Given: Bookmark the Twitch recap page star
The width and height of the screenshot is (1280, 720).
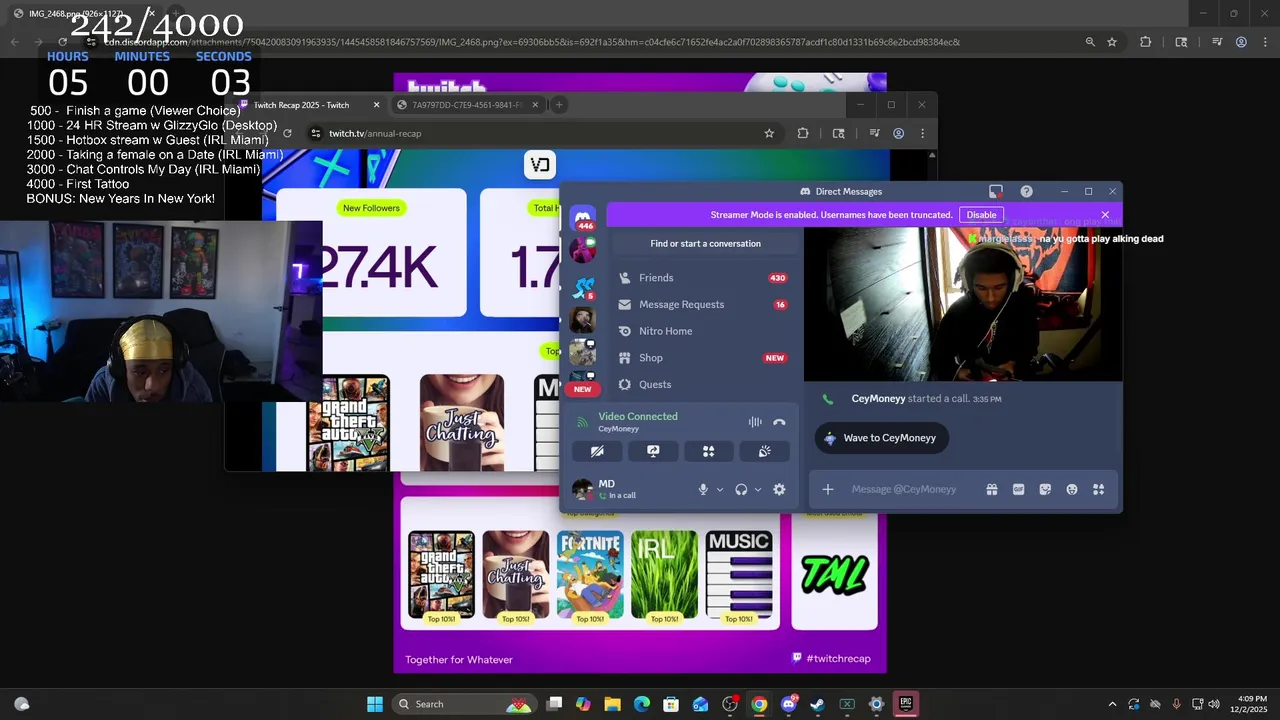Looking at the screenshot, I should coord(769,133).
